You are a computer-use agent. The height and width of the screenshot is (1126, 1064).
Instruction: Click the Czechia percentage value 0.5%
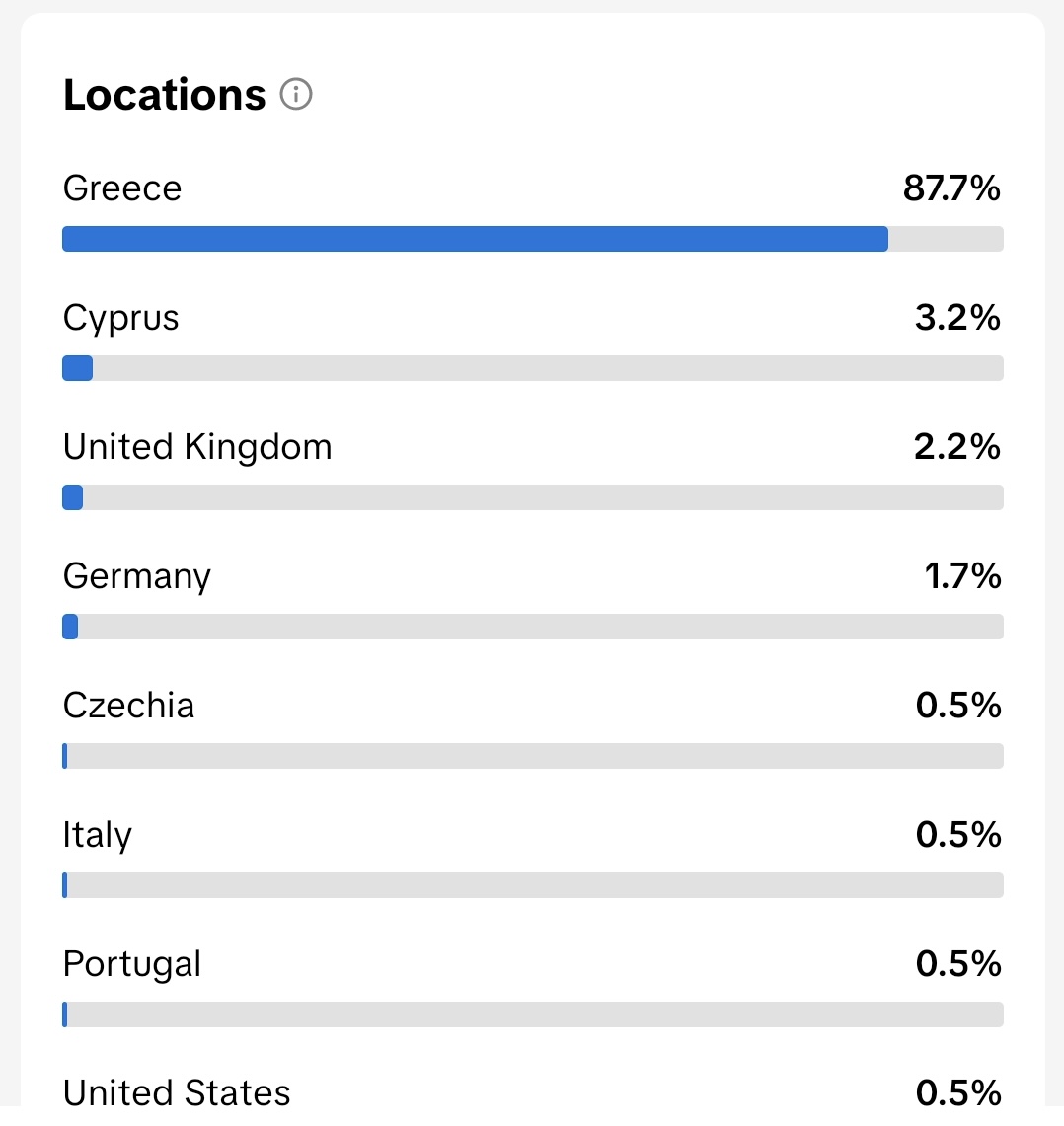[956, 705]
